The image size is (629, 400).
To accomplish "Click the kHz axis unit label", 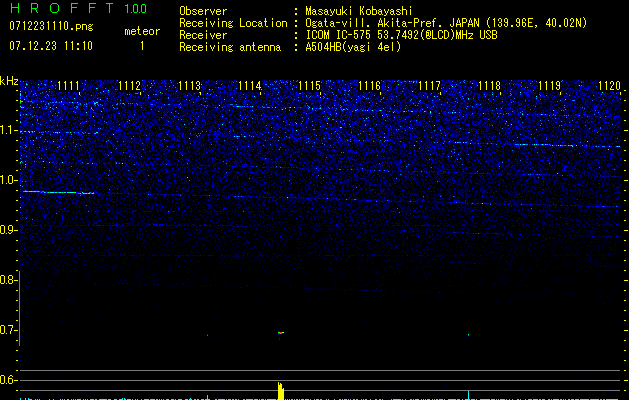I will 9,81.
